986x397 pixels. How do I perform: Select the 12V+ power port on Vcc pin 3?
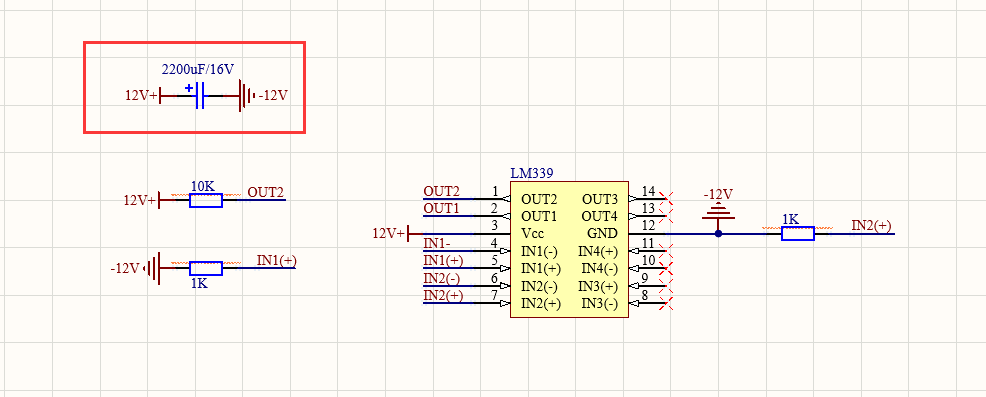[398, 233]
